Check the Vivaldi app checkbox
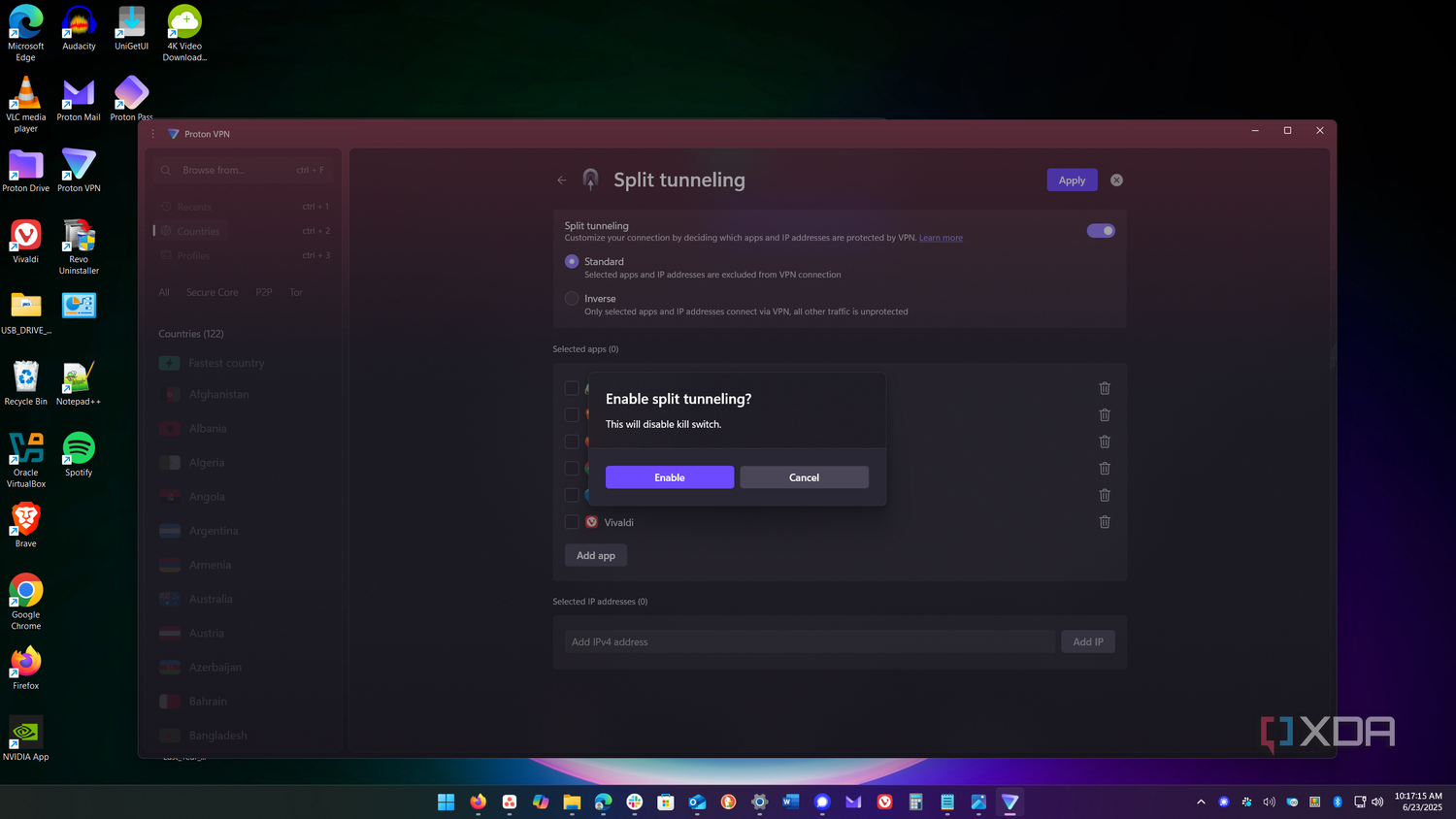Screen dimensions: 1456x819 572,522
